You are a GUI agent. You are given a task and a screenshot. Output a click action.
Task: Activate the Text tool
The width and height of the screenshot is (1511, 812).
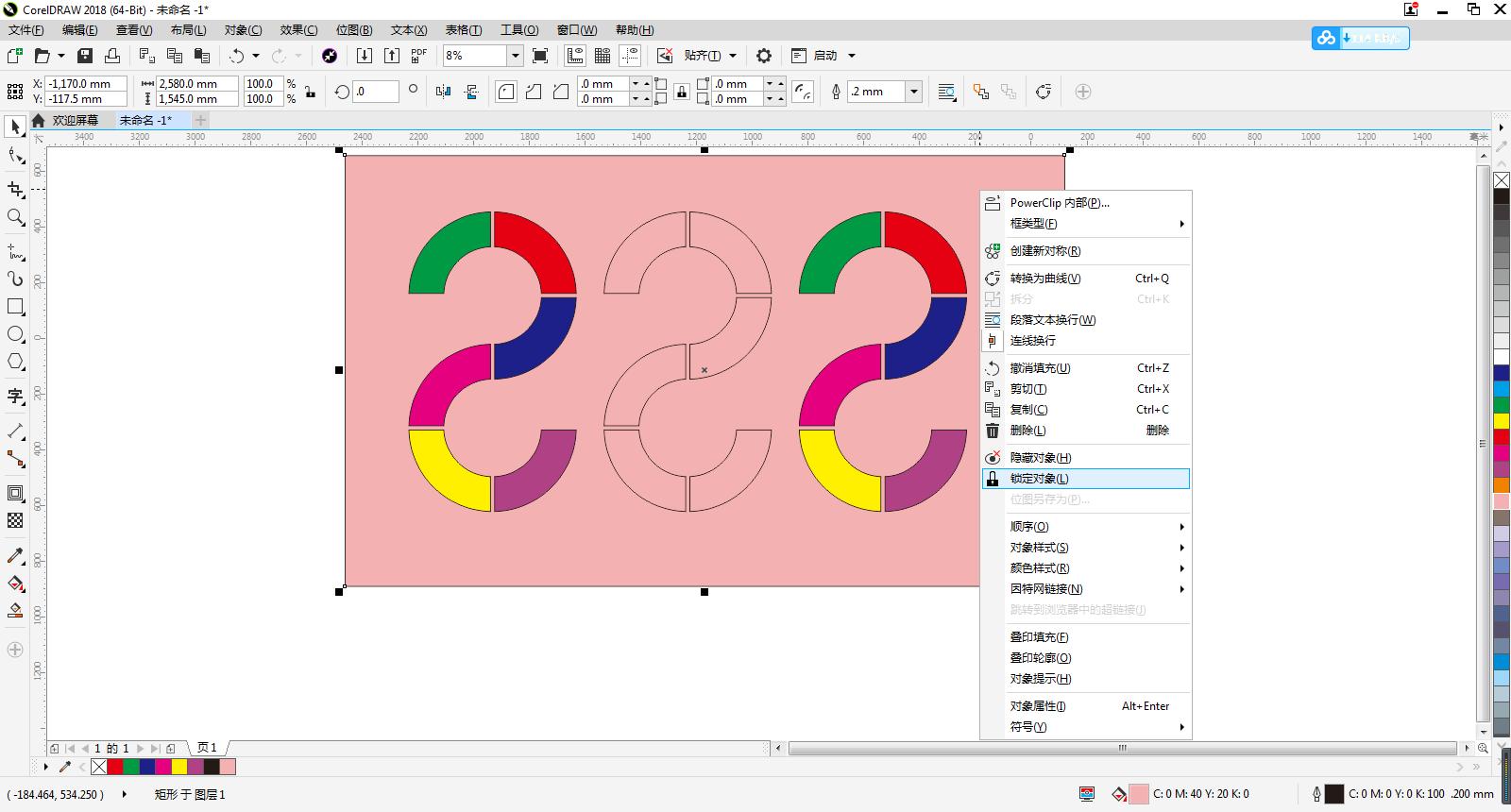point(15,396)
